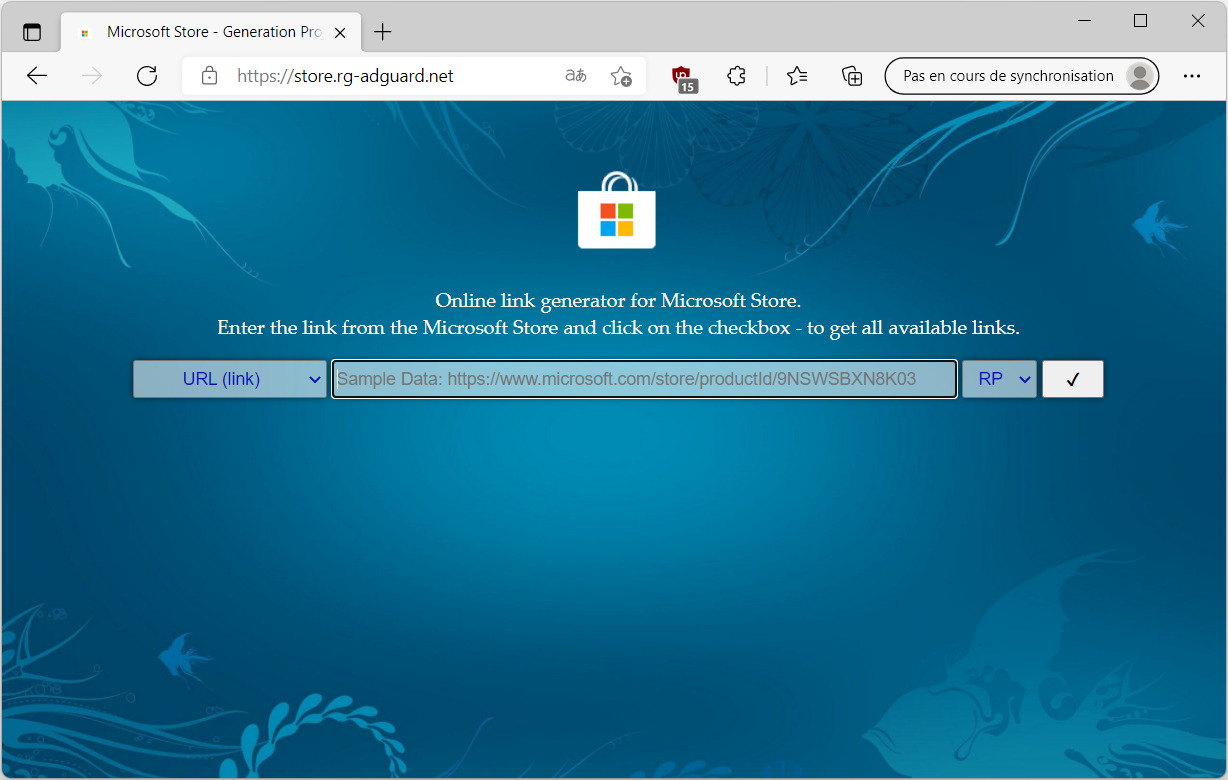The image size is (1228, 780).
Task: Submit with the checkmark button
Action: pyautogui.click(x=1073, y=379)
